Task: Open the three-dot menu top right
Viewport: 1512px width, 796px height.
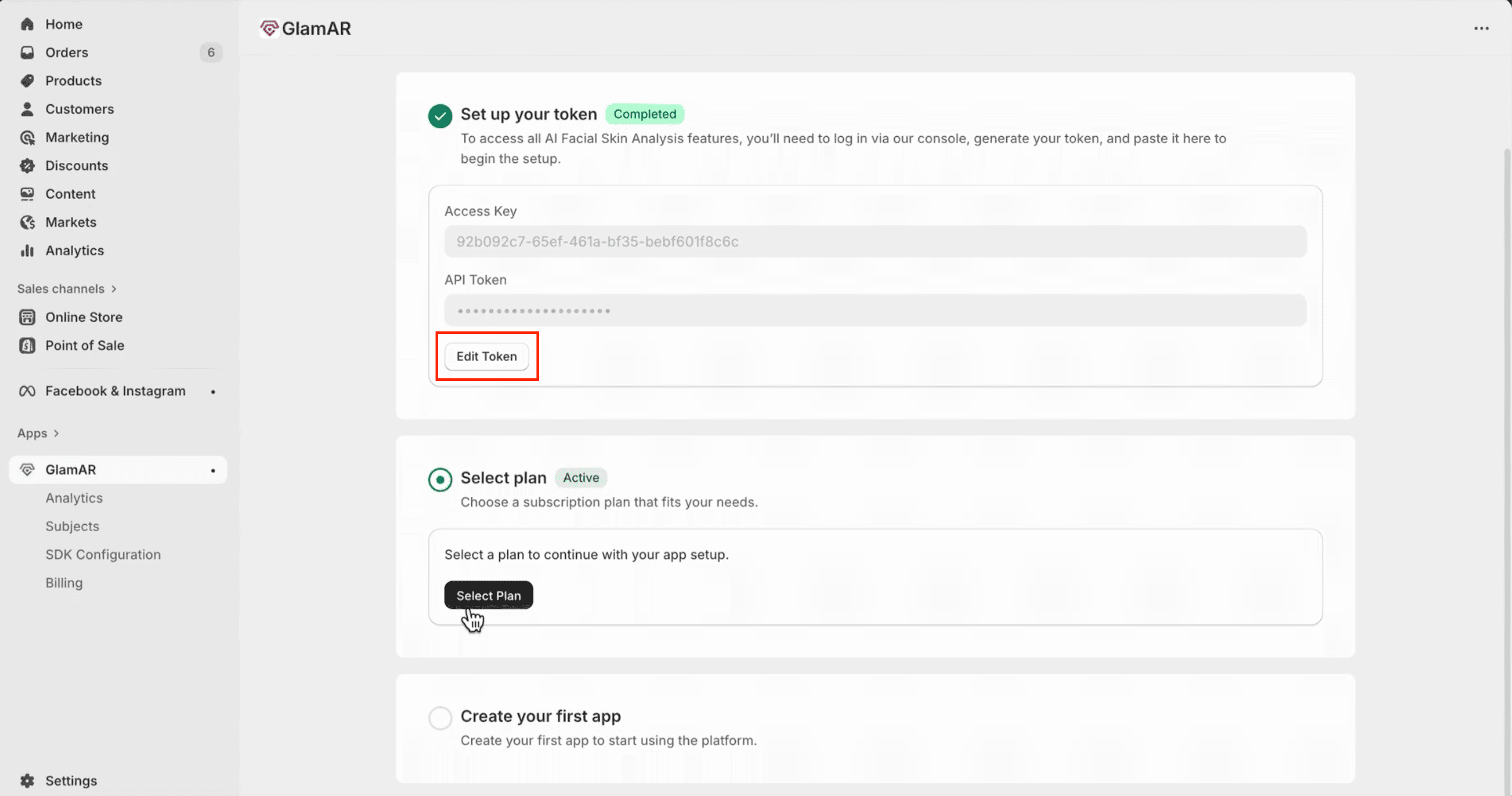Action: click(x=1481, y=28)
